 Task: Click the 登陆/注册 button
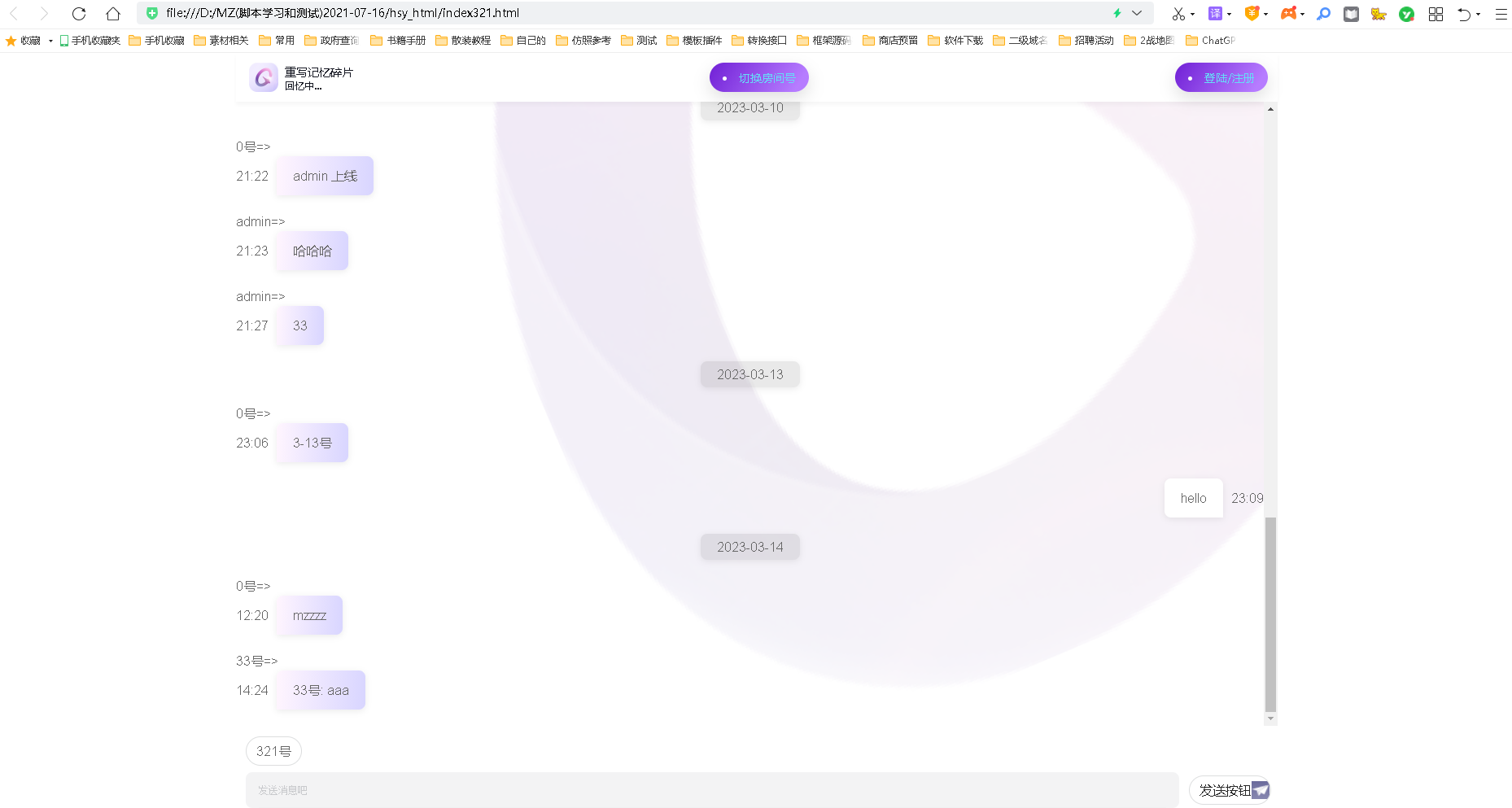pyautogui.click(x=1221, y=78)
